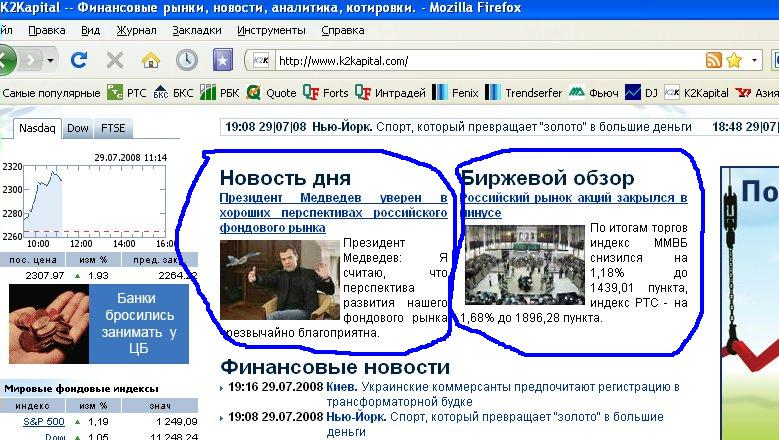The image size is (779, 440).
Task: Expand the URL bar dropdown arrow
Action: pyautogui.click(x=755, y=61)
